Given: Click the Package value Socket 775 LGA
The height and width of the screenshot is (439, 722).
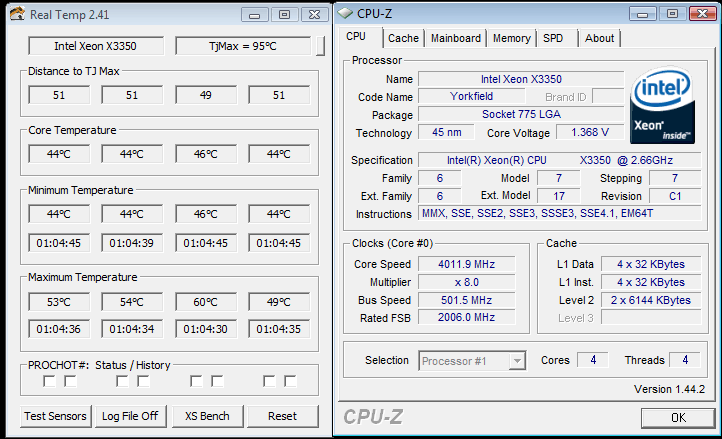Looking at the screenshot, I should coord(521,114).
